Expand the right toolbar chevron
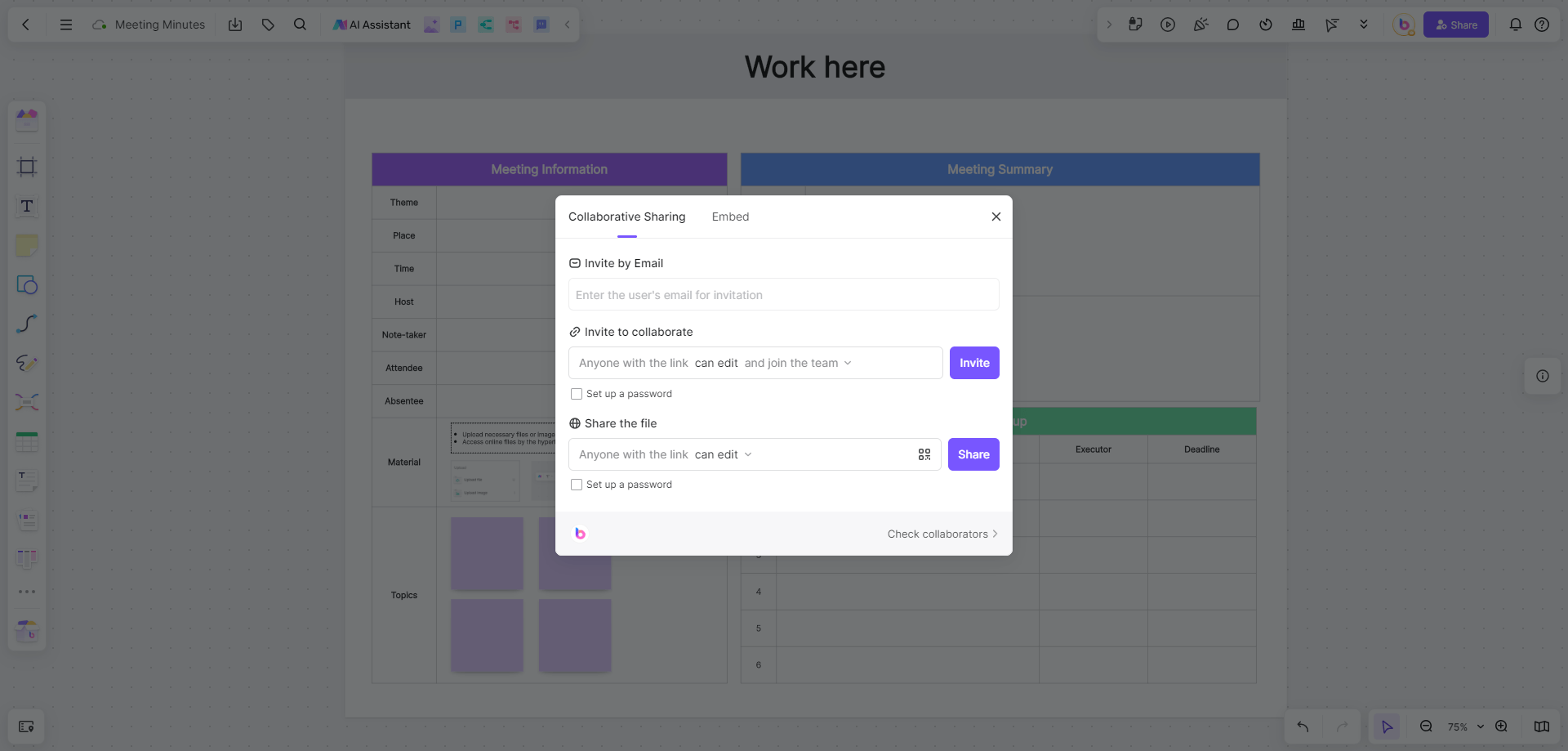This screenshot has width=1568, height=751. [x=1109, y=25]
